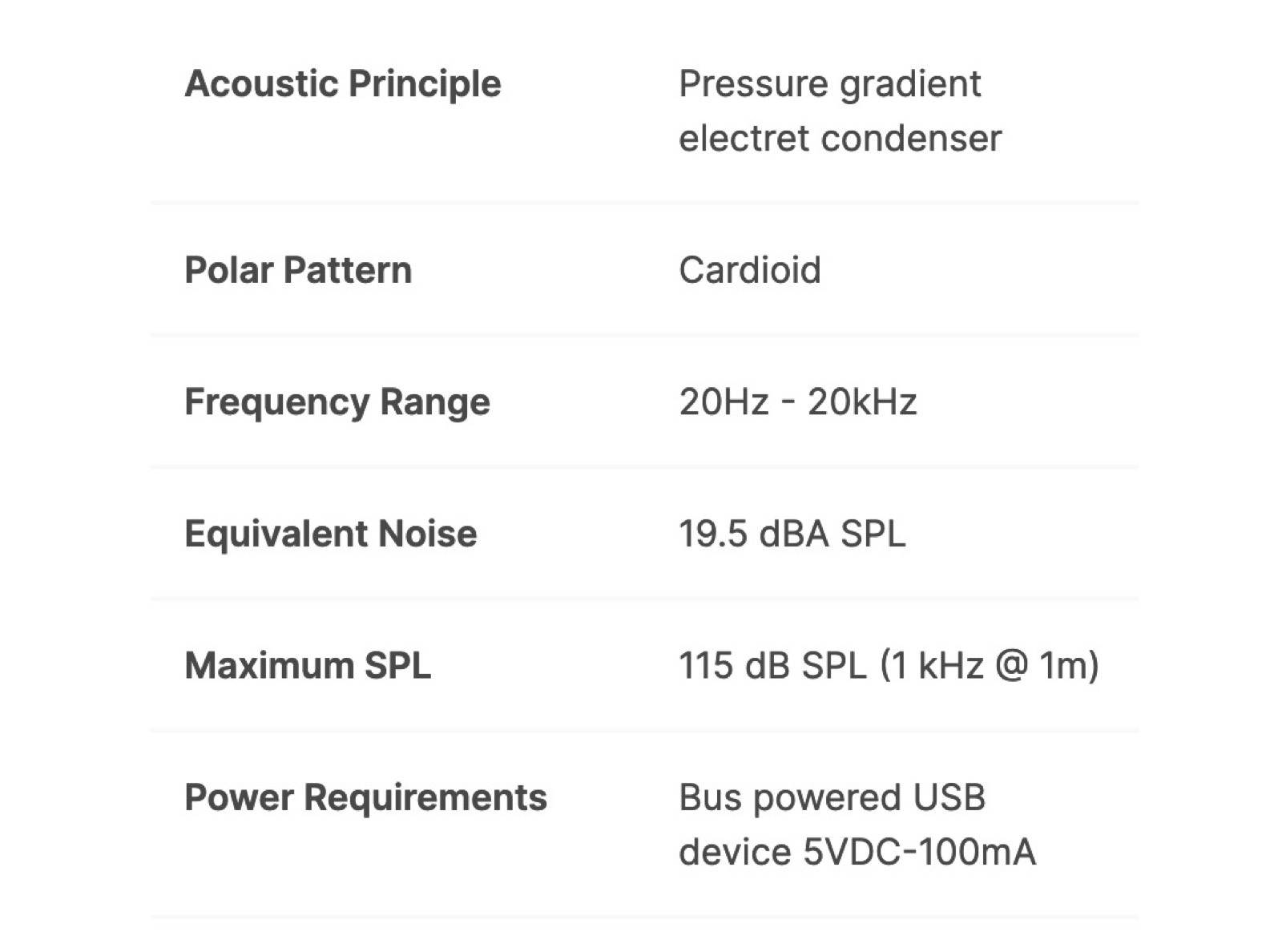Select the Polar Pattern row label
Image resolution: width=1282 pixels, height=952 pixels.
(x=298, y=270)
